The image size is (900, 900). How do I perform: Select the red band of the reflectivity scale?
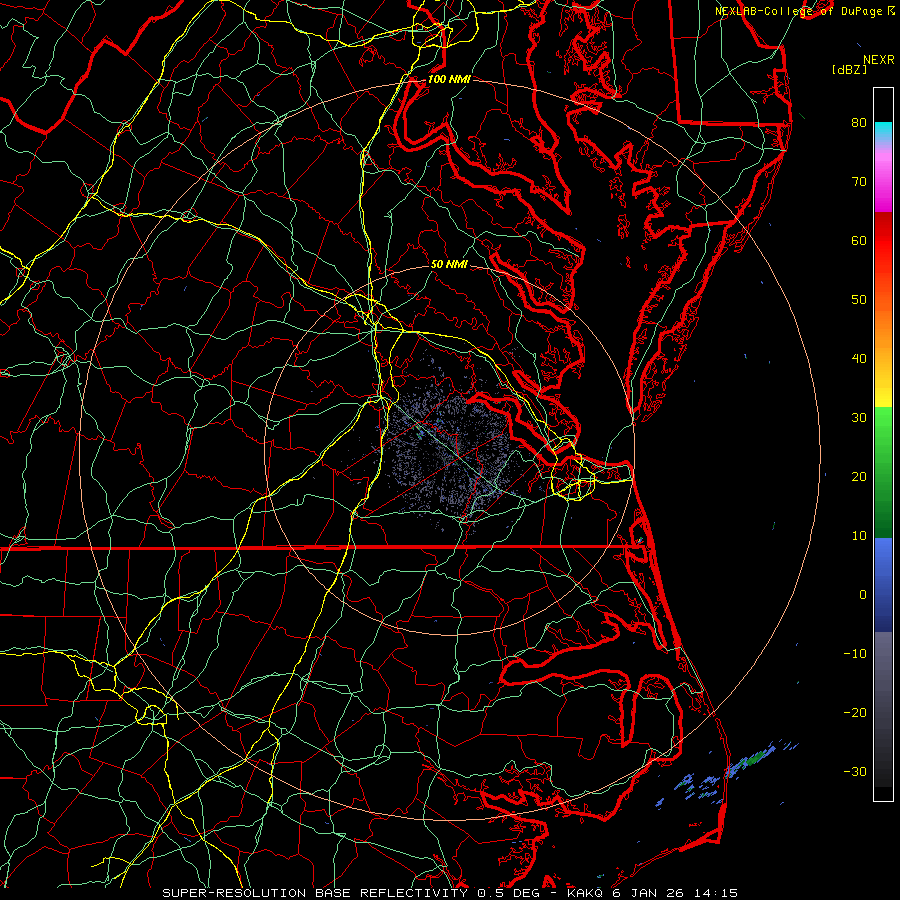883,240
